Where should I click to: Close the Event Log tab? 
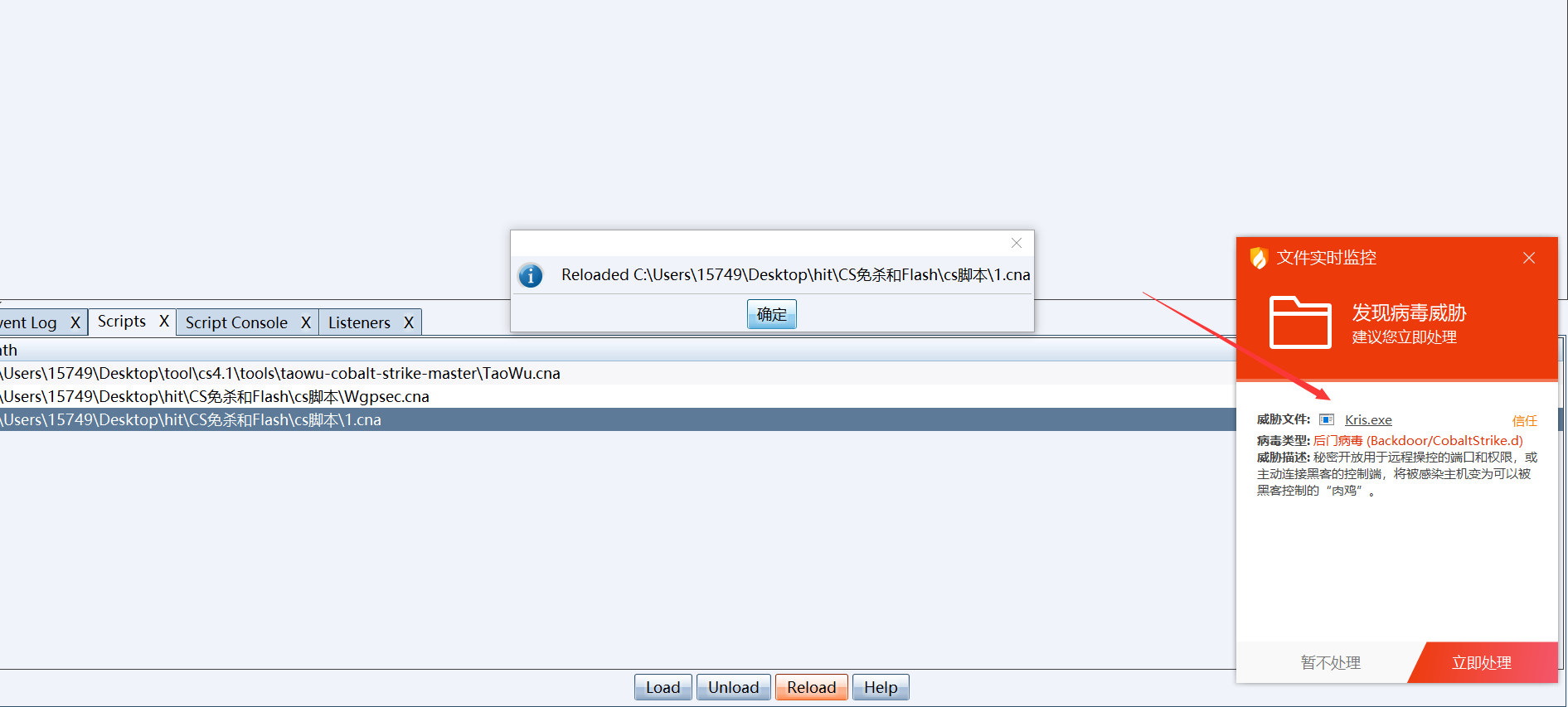coord(75,323)
